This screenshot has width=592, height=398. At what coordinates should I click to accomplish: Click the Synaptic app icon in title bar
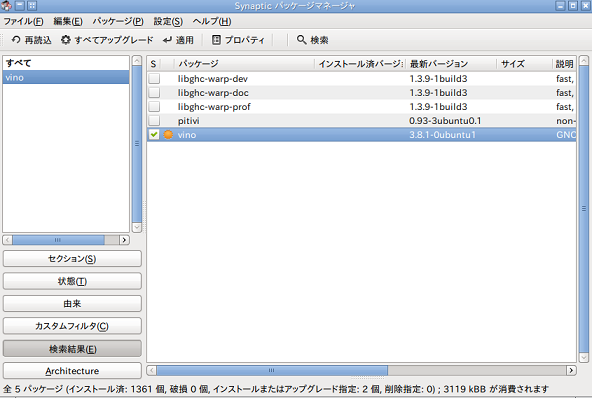[6, 6]
